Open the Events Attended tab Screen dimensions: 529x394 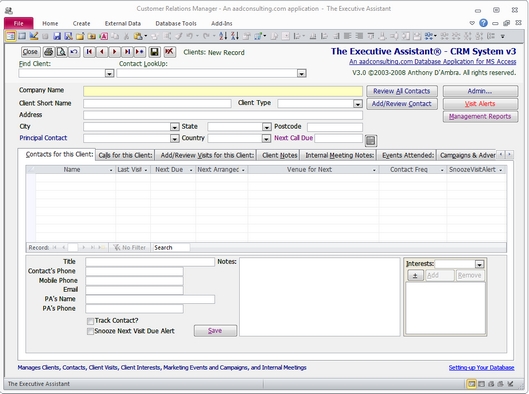point(408,155)
